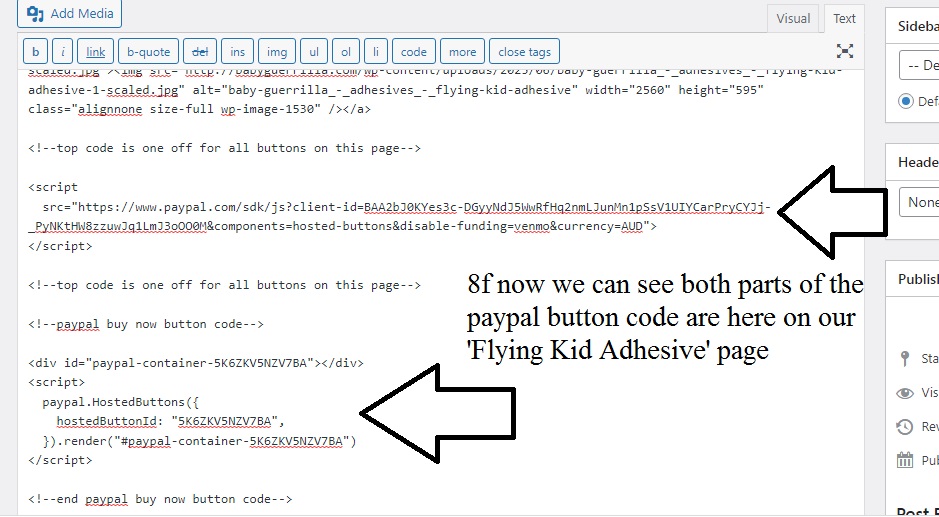Select the Default radio button in Sidebar
This screenshot has height=517, width=939.
tap(905, 101)
